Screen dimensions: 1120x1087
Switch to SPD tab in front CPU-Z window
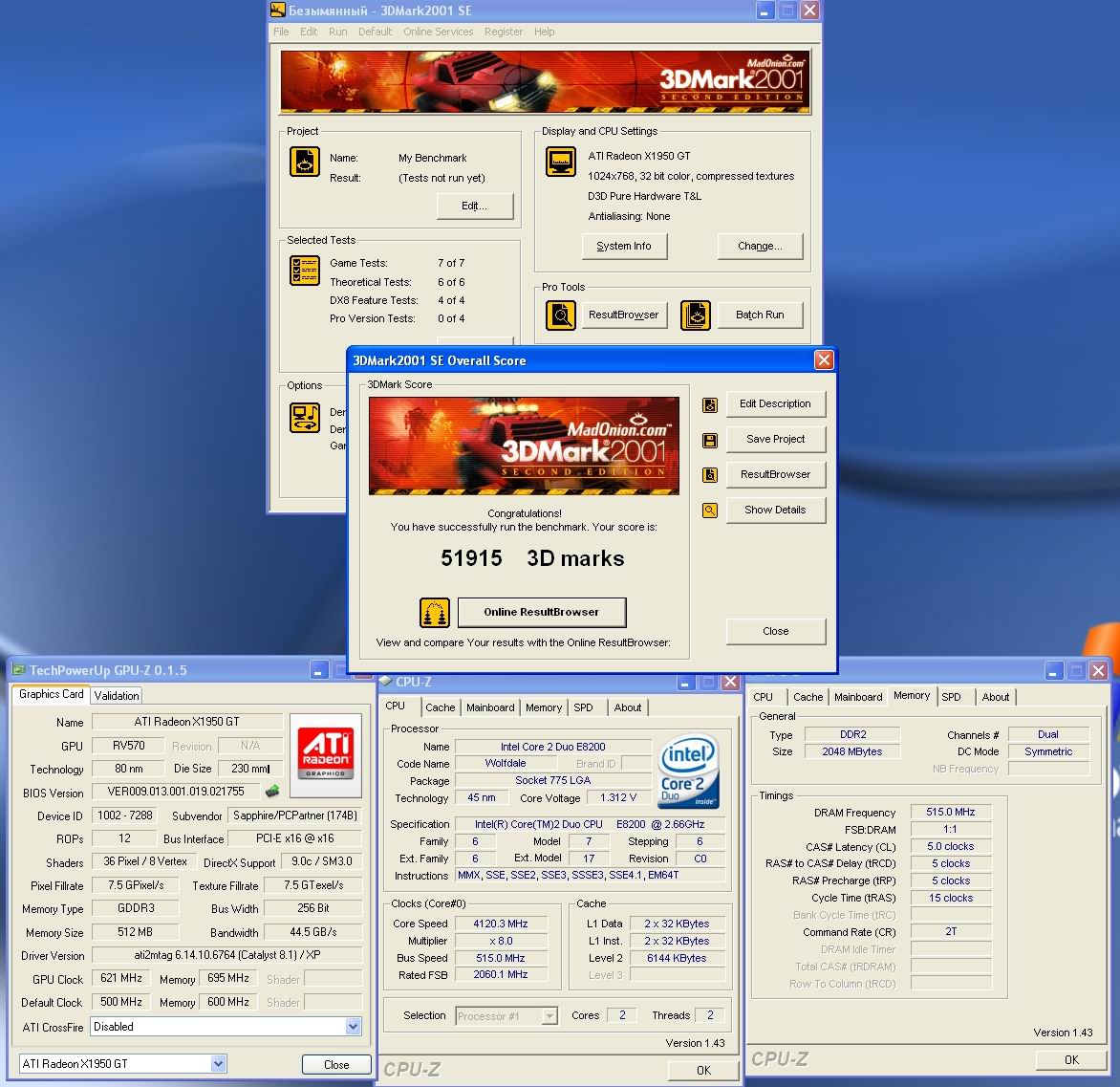click(583, 707)
